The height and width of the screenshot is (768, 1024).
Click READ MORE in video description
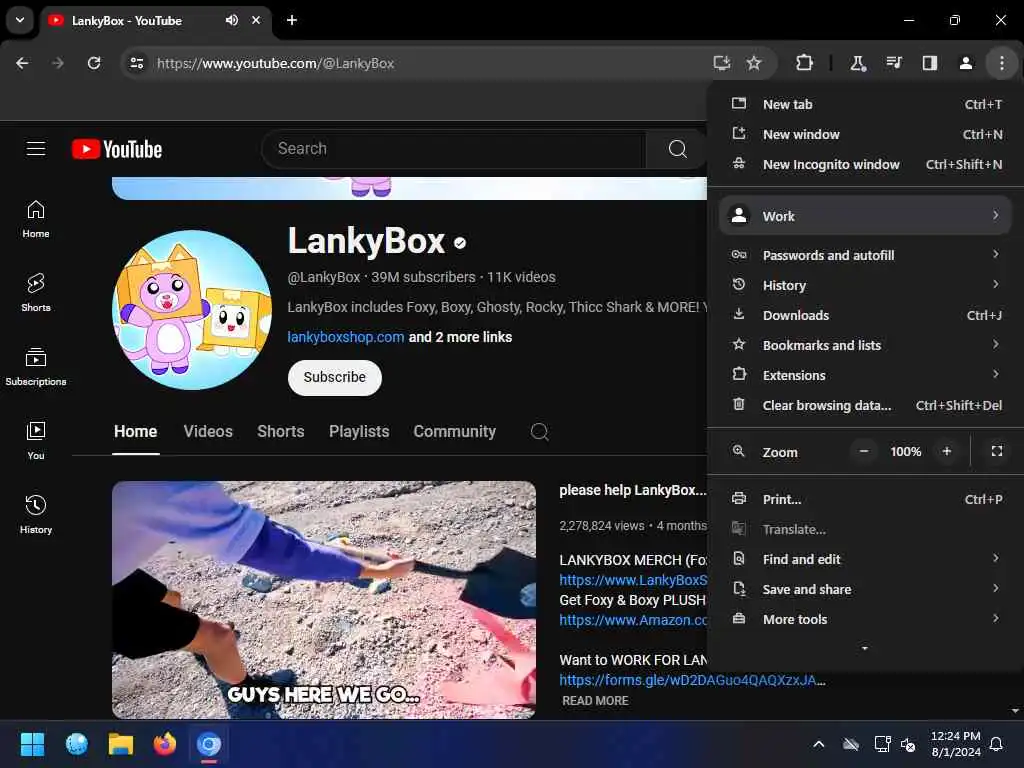click(x=595, y=701)
